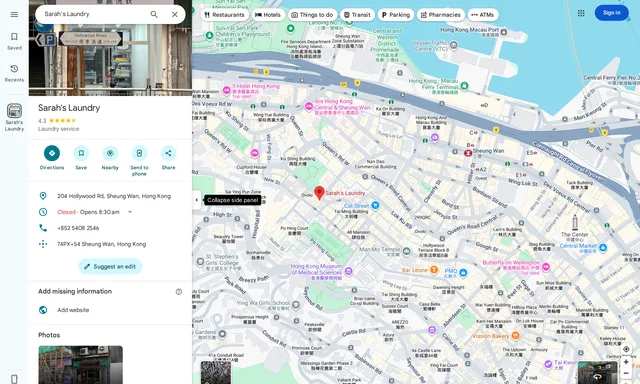
Task: Click Butterfly on Wellington hotel marker
Action: coord(546,267)
